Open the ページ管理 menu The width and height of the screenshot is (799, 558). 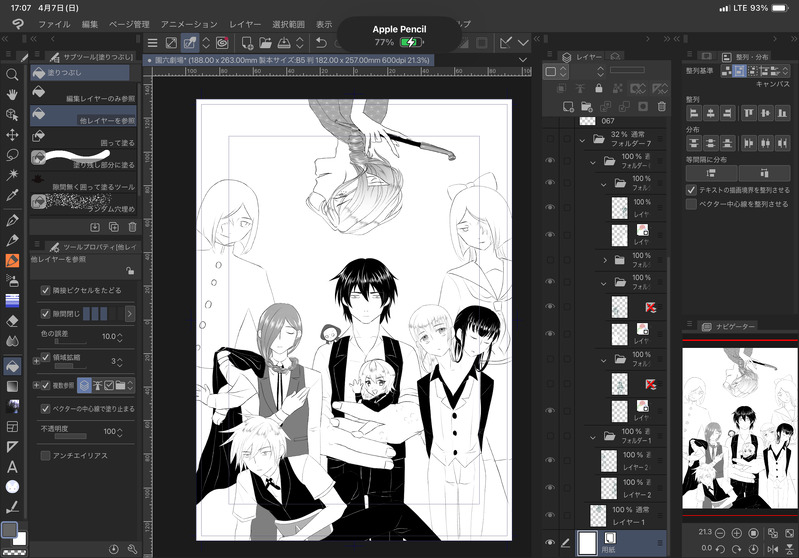click(129, 24)
